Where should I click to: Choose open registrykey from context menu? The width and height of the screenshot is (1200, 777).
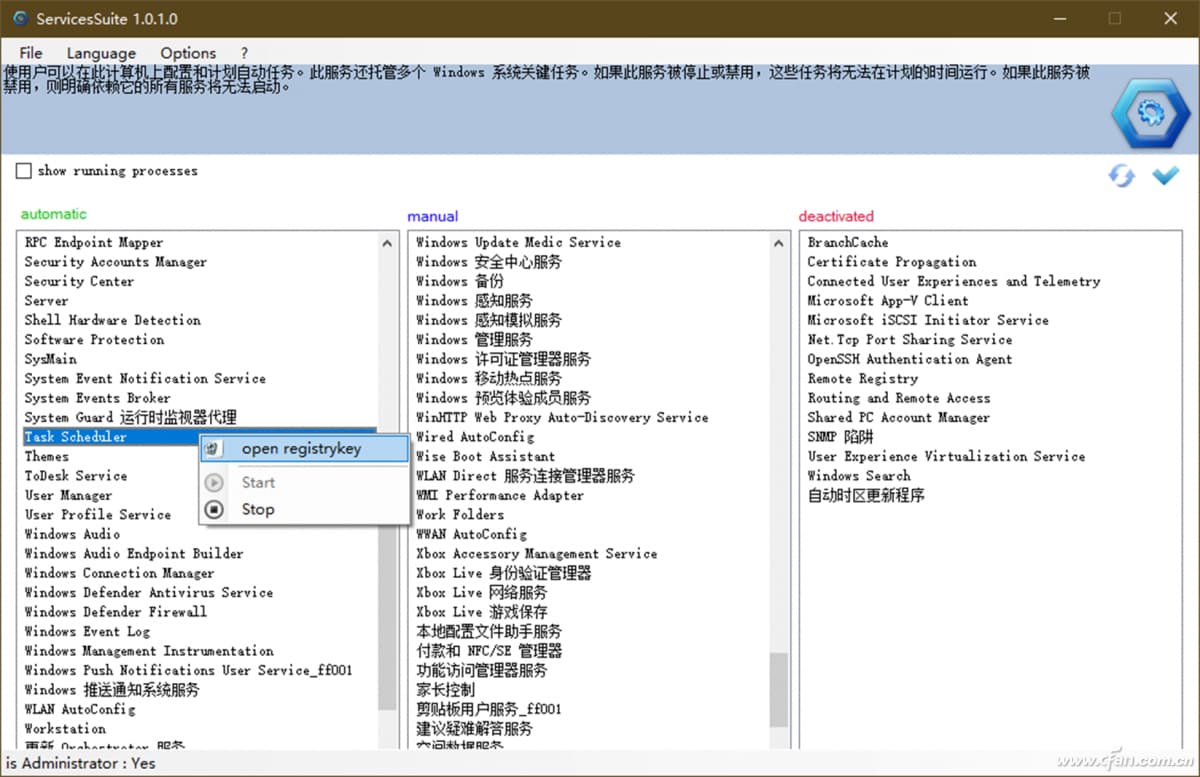[300, 450]
